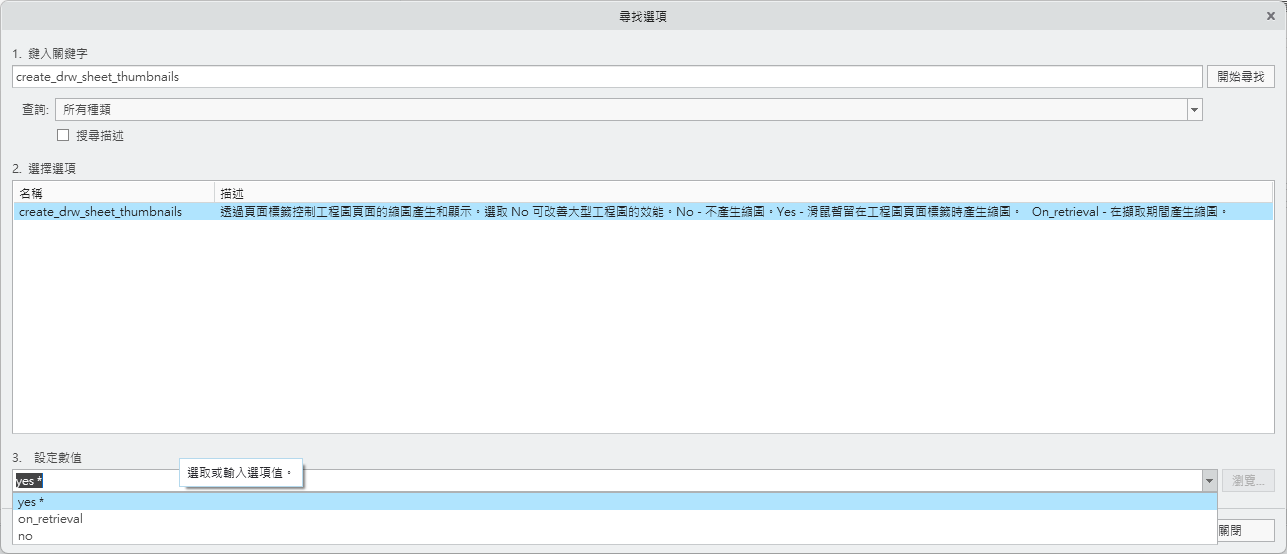
Task: Sort by the 名稱 column header
Action: click(113, 192)
